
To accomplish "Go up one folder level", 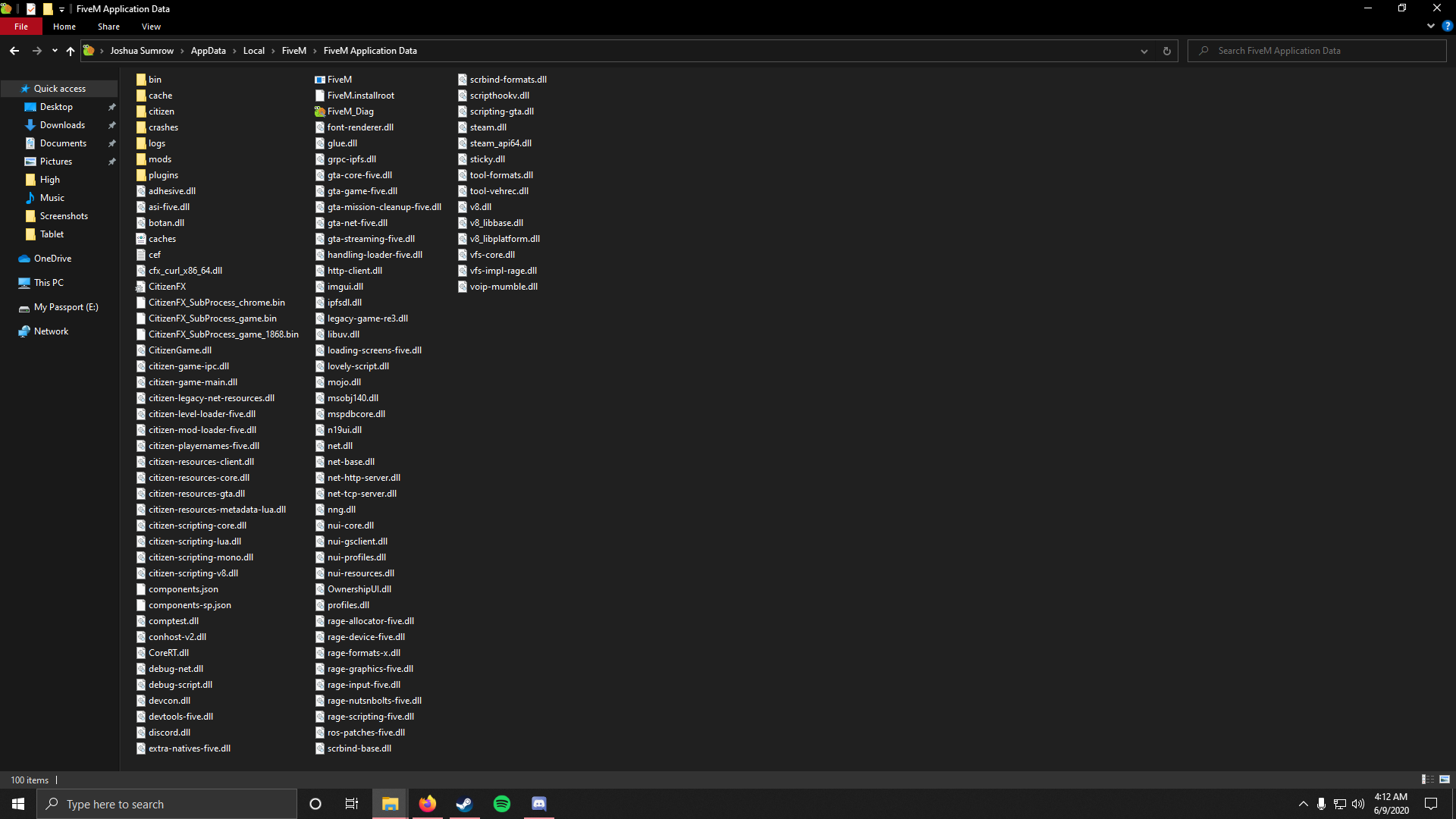I will point(70,51).
